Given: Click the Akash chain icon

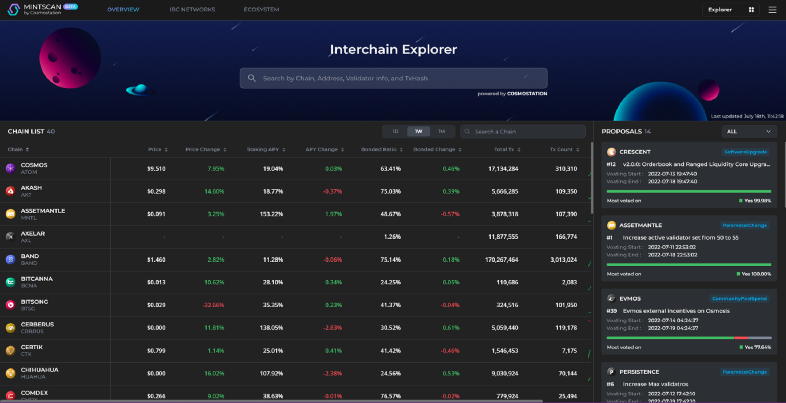Looking at the screenshot, I should click(11, 191).
